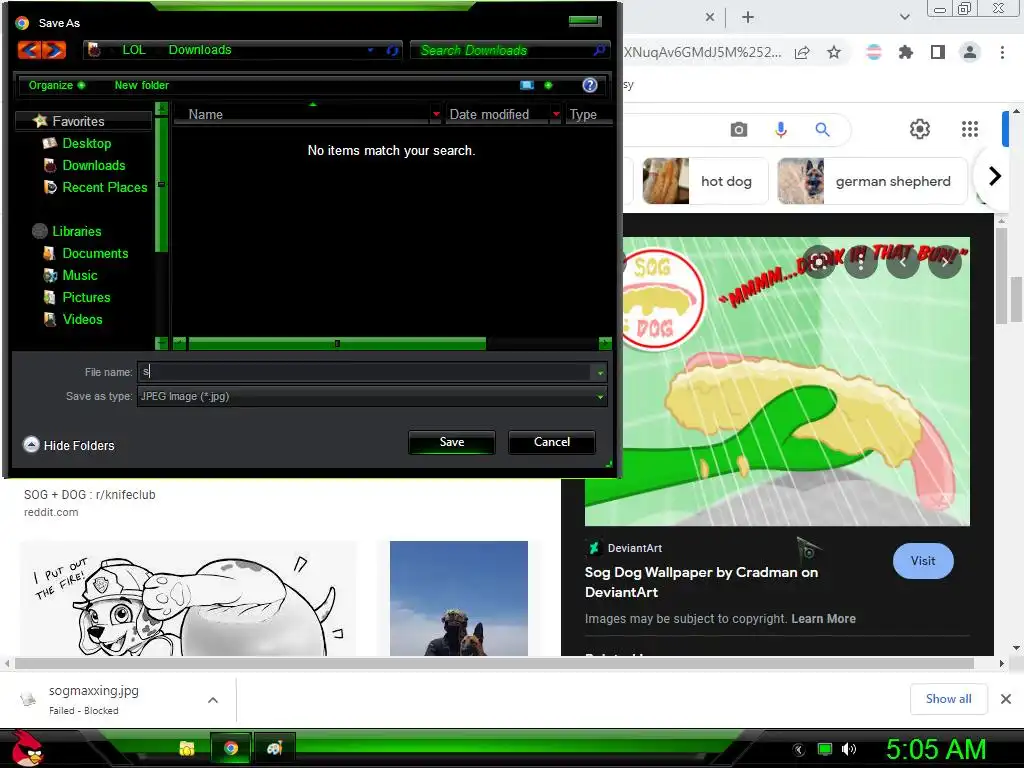Open Angry Birds start button on taskbar
This screenshot has height=768, width=1024.
[x=27, y=748]
